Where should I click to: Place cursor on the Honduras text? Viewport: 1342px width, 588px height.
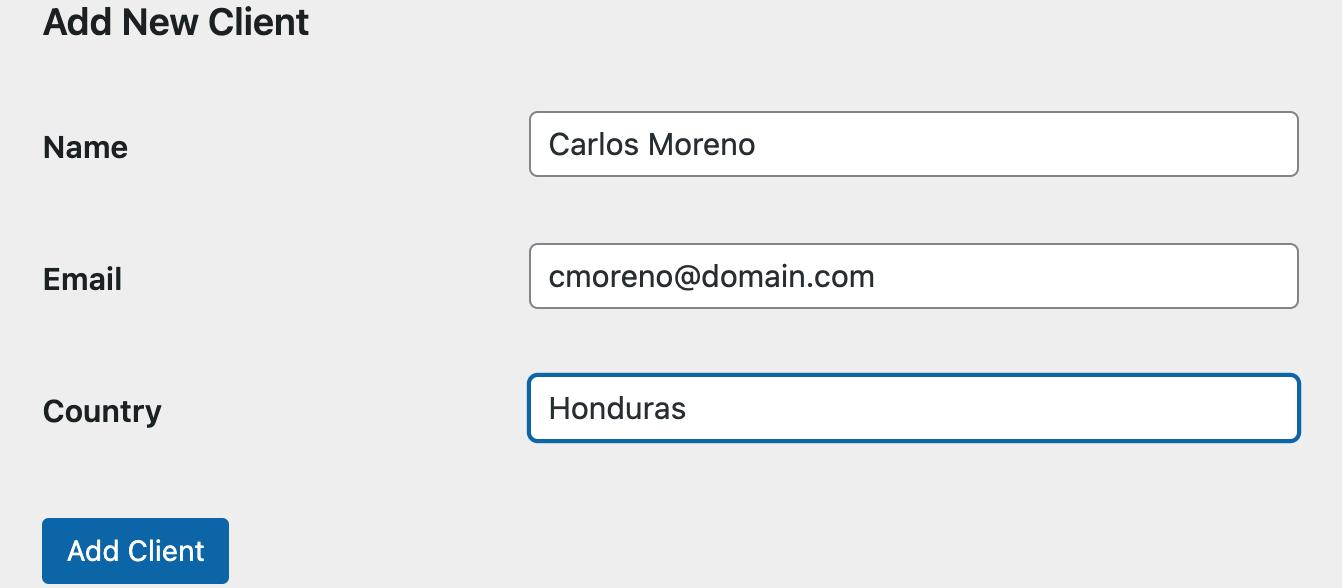(617, 408)
